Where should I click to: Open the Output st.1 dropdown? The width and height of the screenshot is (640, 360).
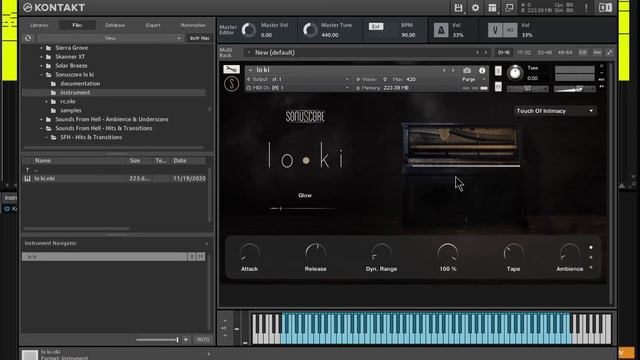(x=298, y=79)
